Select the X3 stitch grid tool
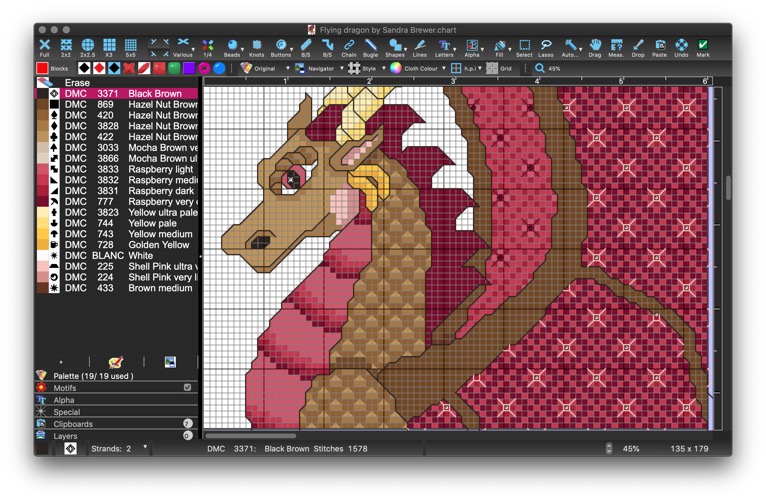766x501 pixels. 109,47
